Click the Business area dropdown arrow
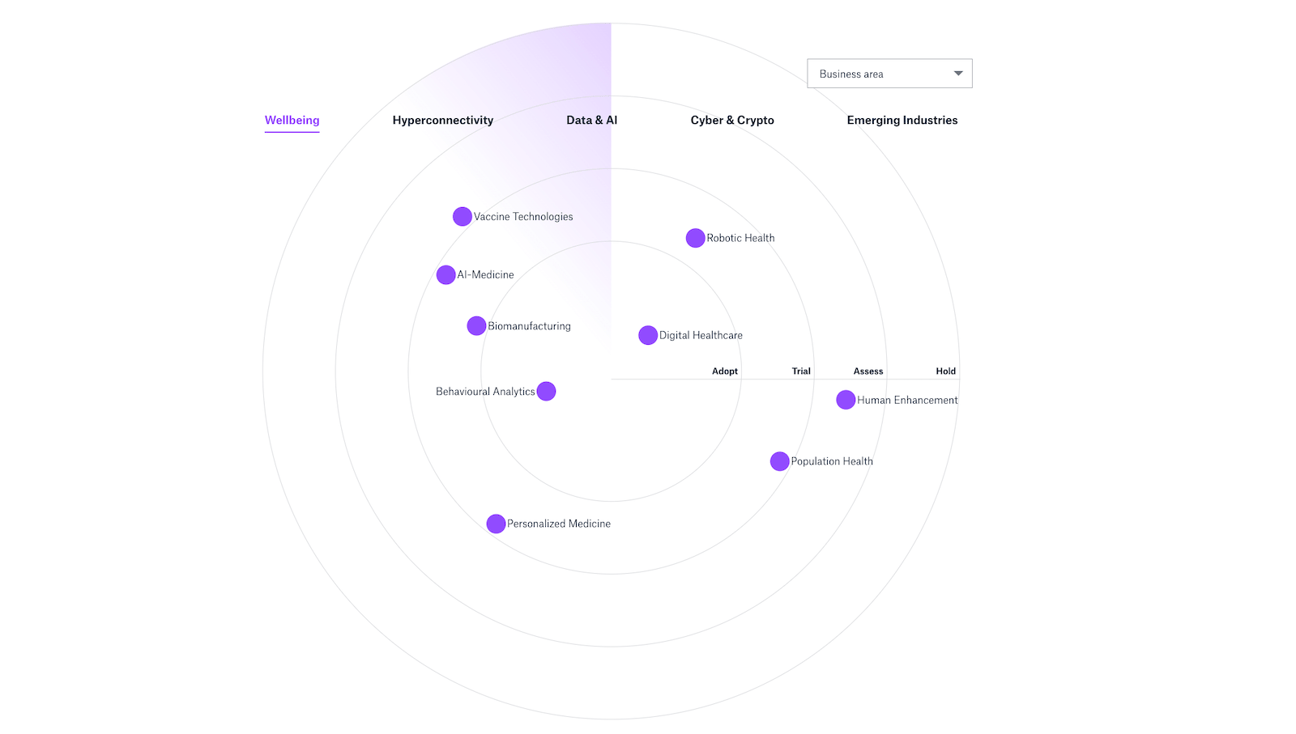 click(957, 73)
